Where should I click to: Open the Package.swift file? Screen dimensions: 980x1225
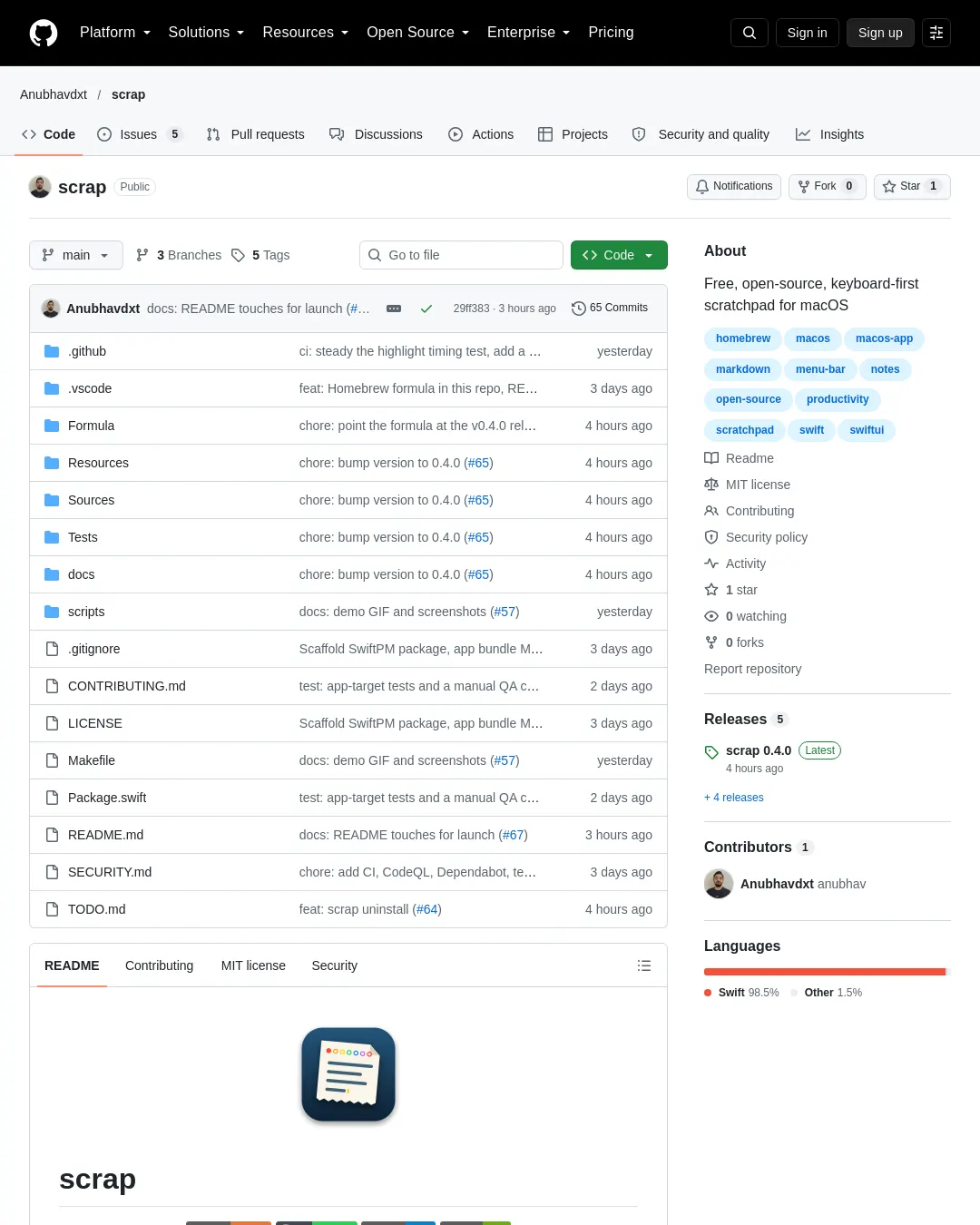point(107,798)
